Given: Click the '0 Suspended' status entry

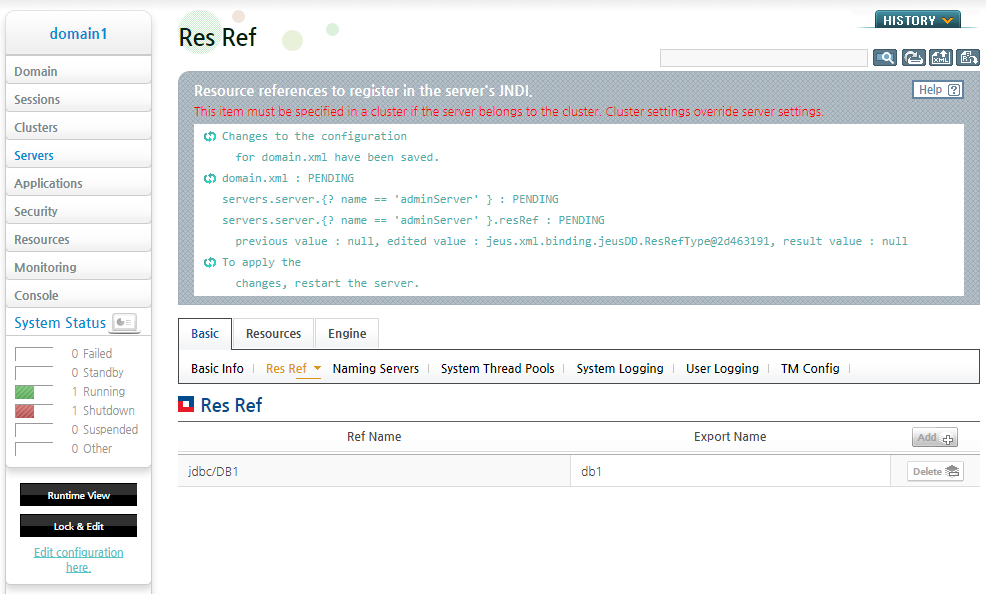Looking at the screenshot, I should 104,429.
